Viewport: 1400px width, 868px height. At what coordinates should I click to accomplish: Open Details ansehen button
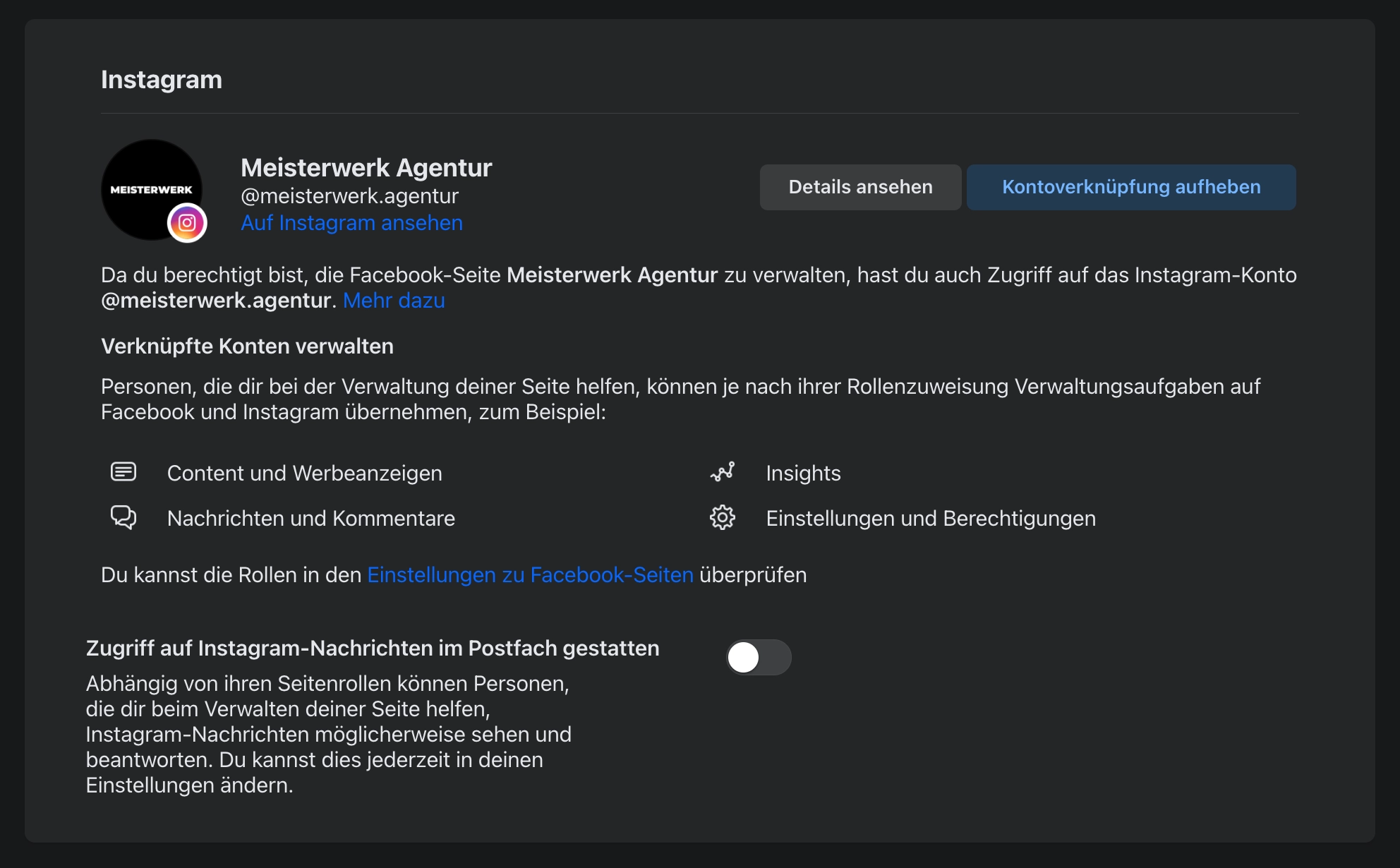[860, 187]
